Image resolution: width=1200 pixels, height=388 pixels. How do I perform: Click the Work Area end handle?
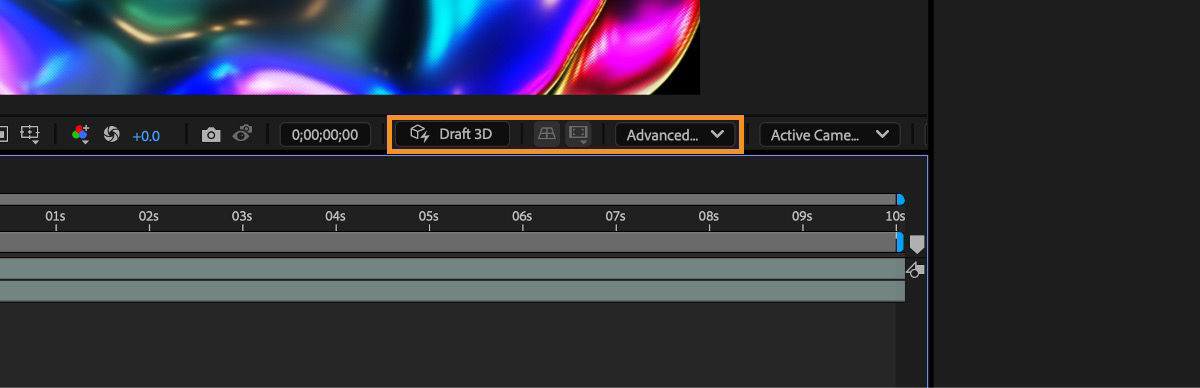900,242
